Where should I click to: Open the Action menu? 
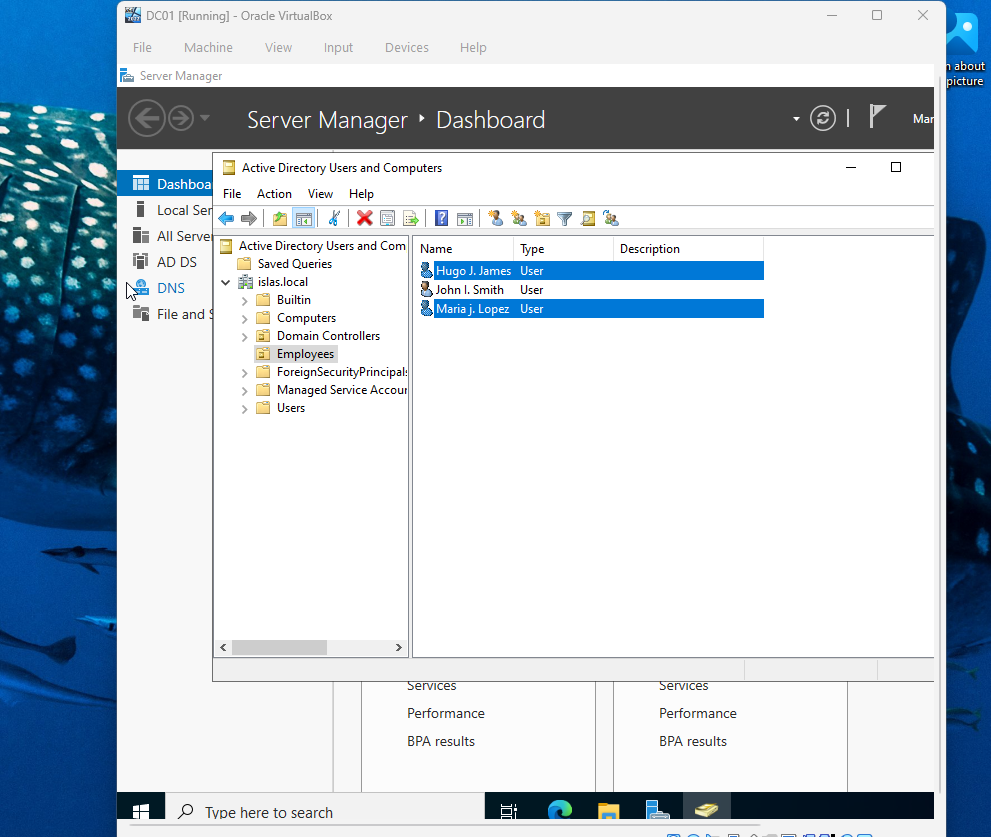274,194
